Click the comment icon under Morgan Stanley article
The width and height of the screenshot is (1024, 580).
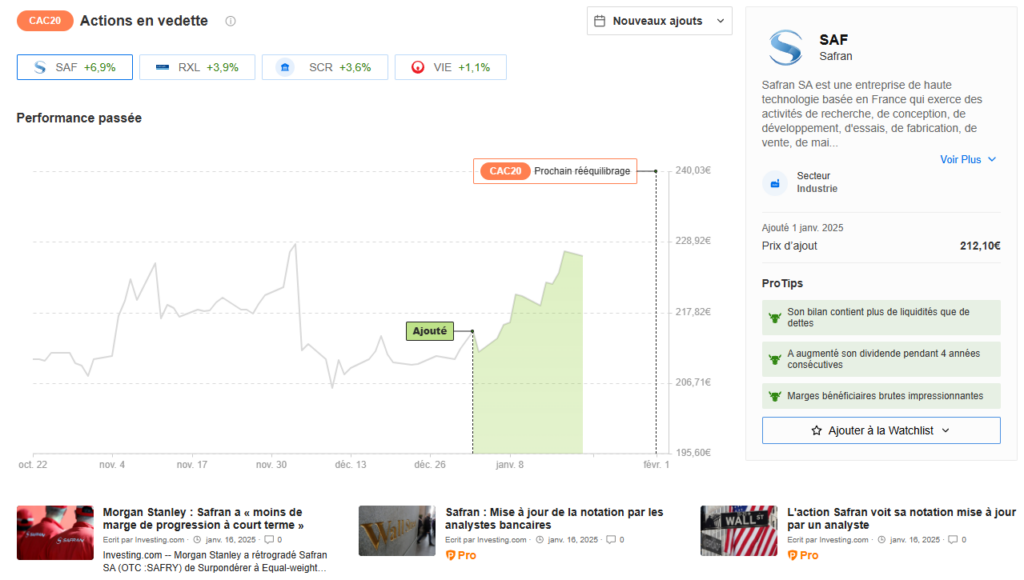[x=269, y=540]
